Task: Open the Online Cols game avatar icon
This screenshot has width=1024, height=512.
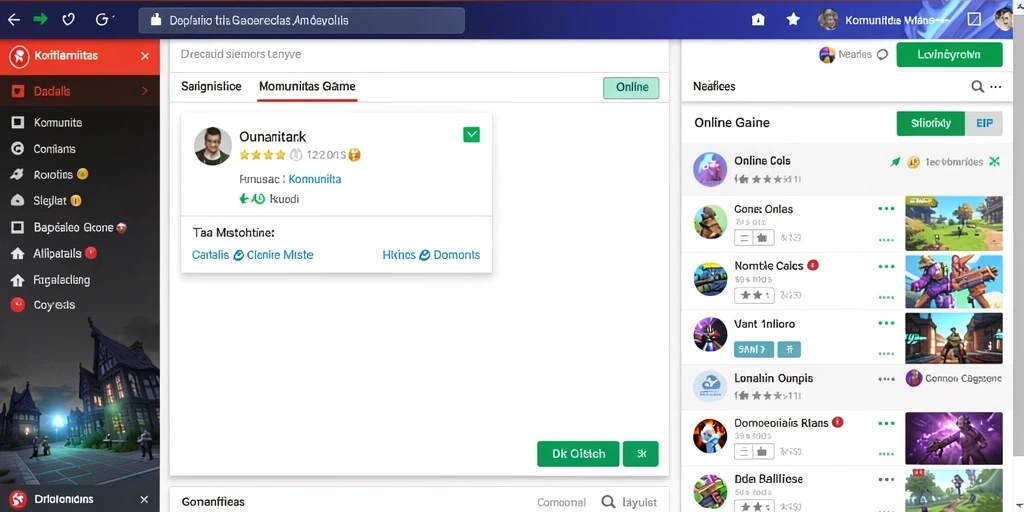Action: tap(710, 170)
